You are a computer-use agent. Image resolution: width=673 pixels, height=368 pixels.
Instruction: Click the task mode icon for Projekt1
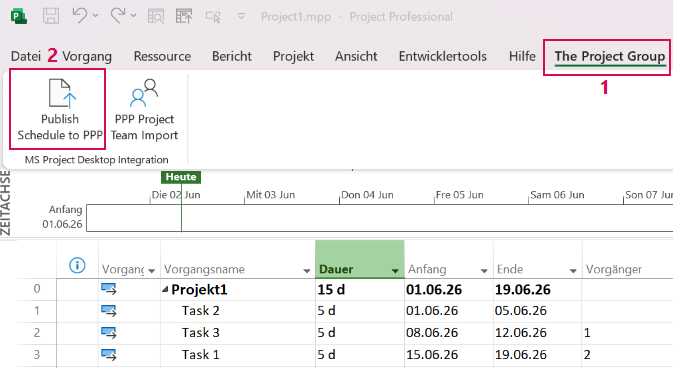coord(109,289)
